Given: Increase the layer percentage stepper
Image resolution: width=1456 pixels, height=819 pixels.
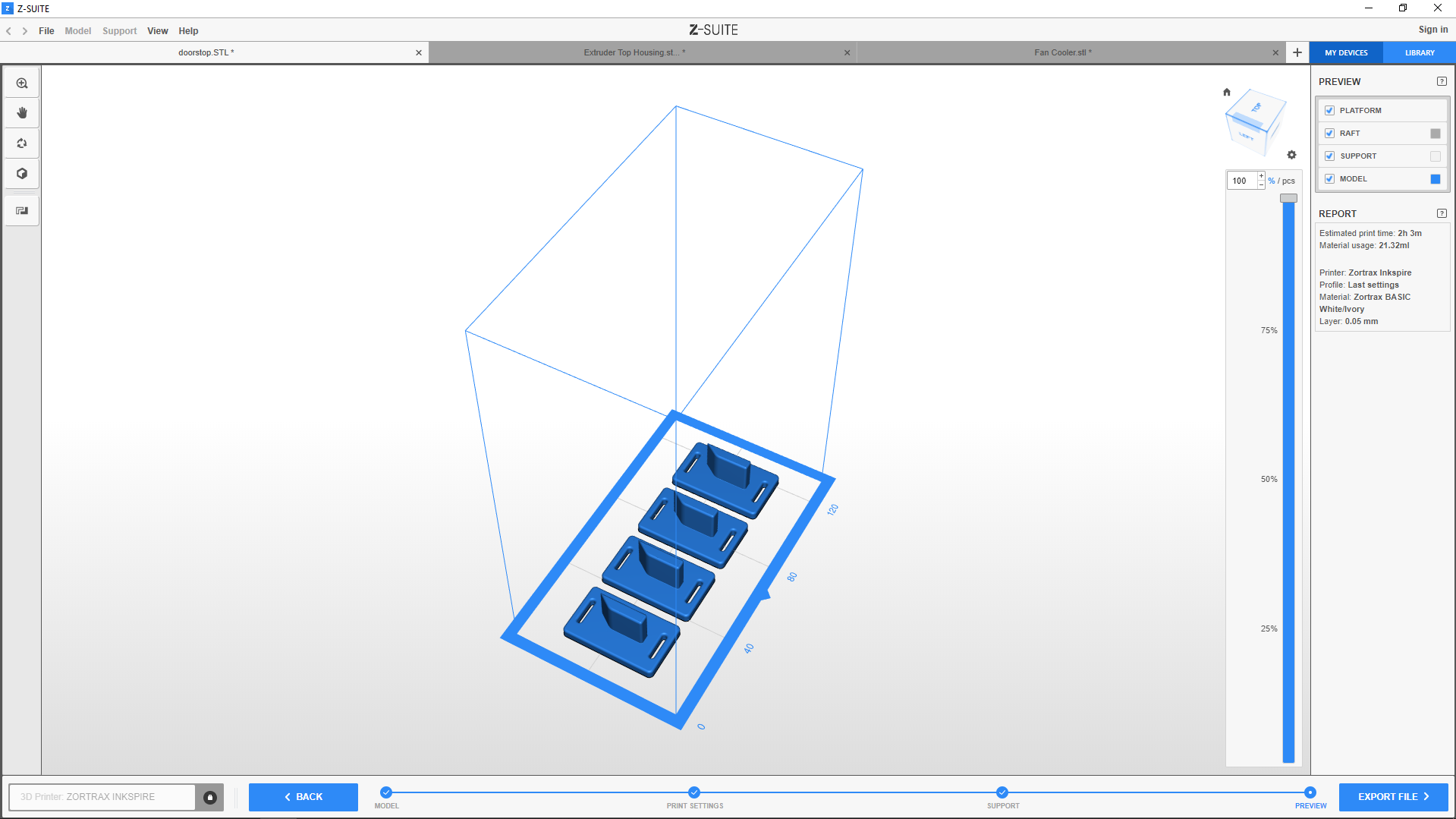Looking at the screenshot, I should 1261,177.
